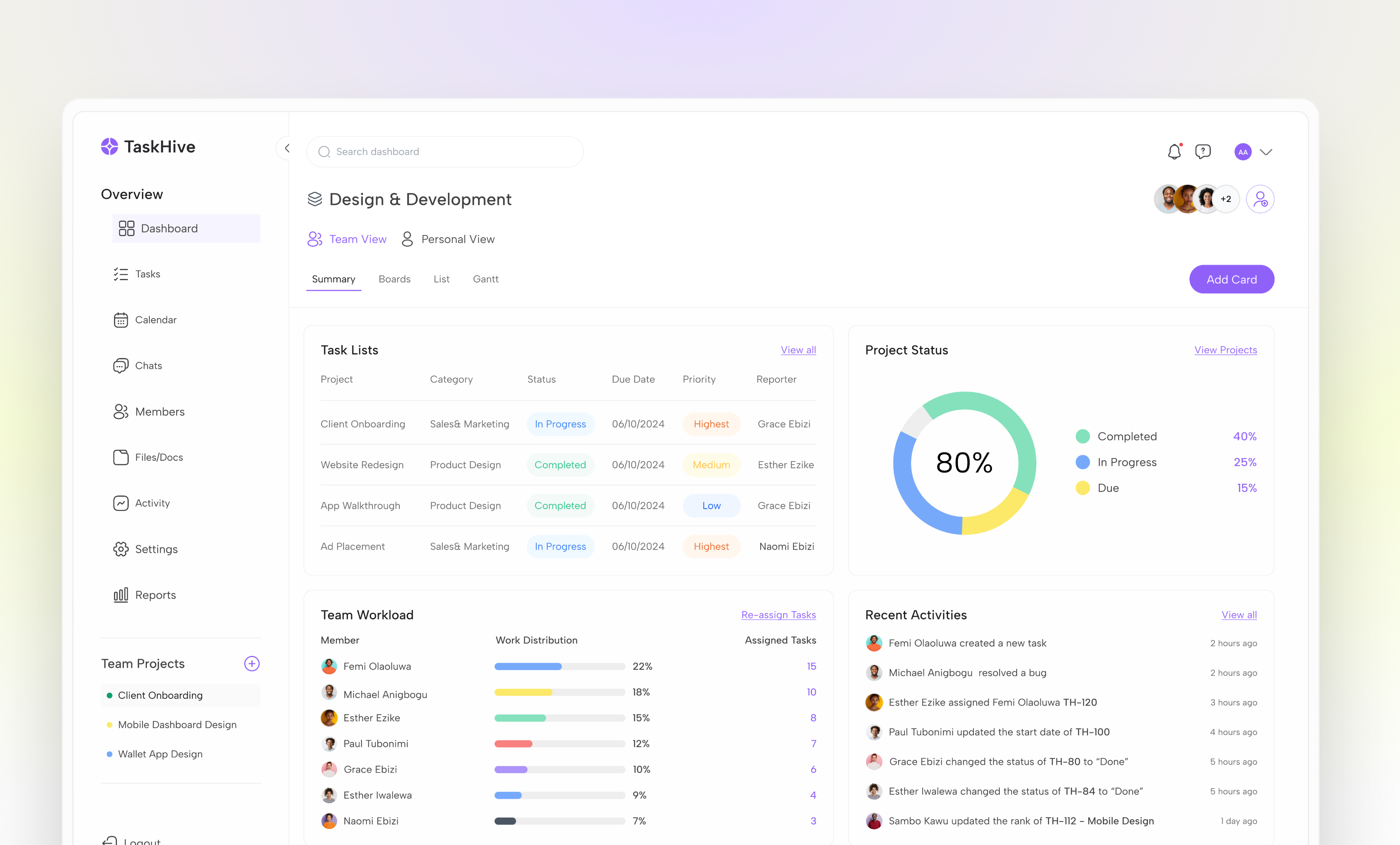1400x845 pixels.
Task: Select the Client Onboarding project
Action: 160,695
